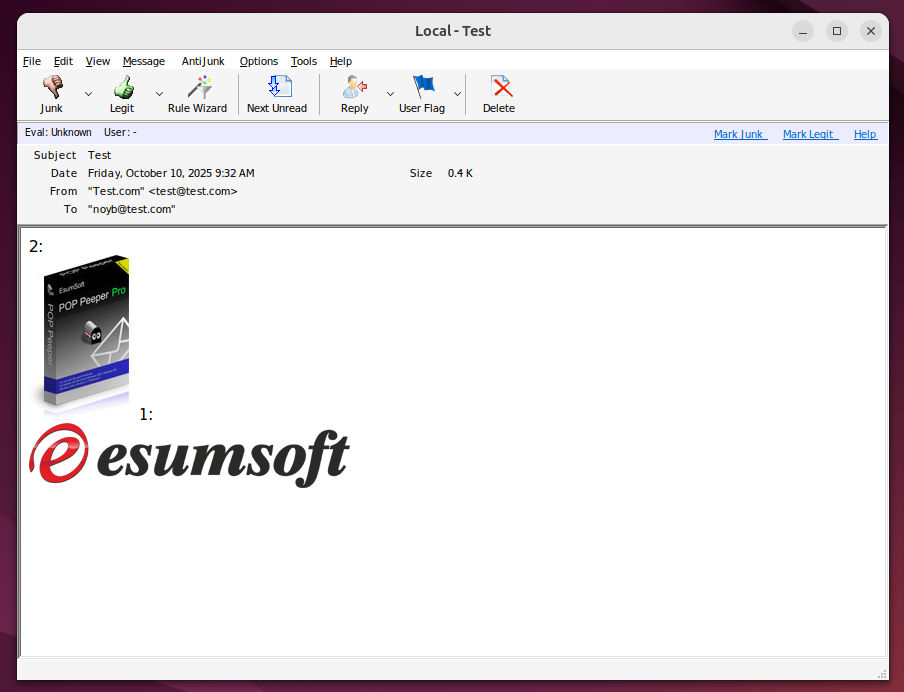Mark message Legit with thumbs-up icon
Screen dimensions: 904x692
tap(122, 94)
